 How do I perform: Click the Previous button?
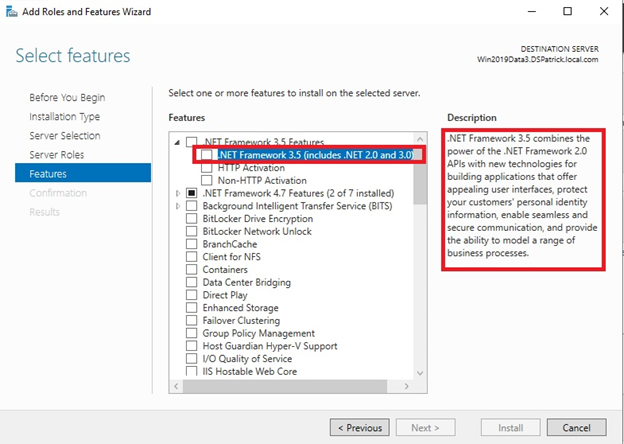point(360,428)
